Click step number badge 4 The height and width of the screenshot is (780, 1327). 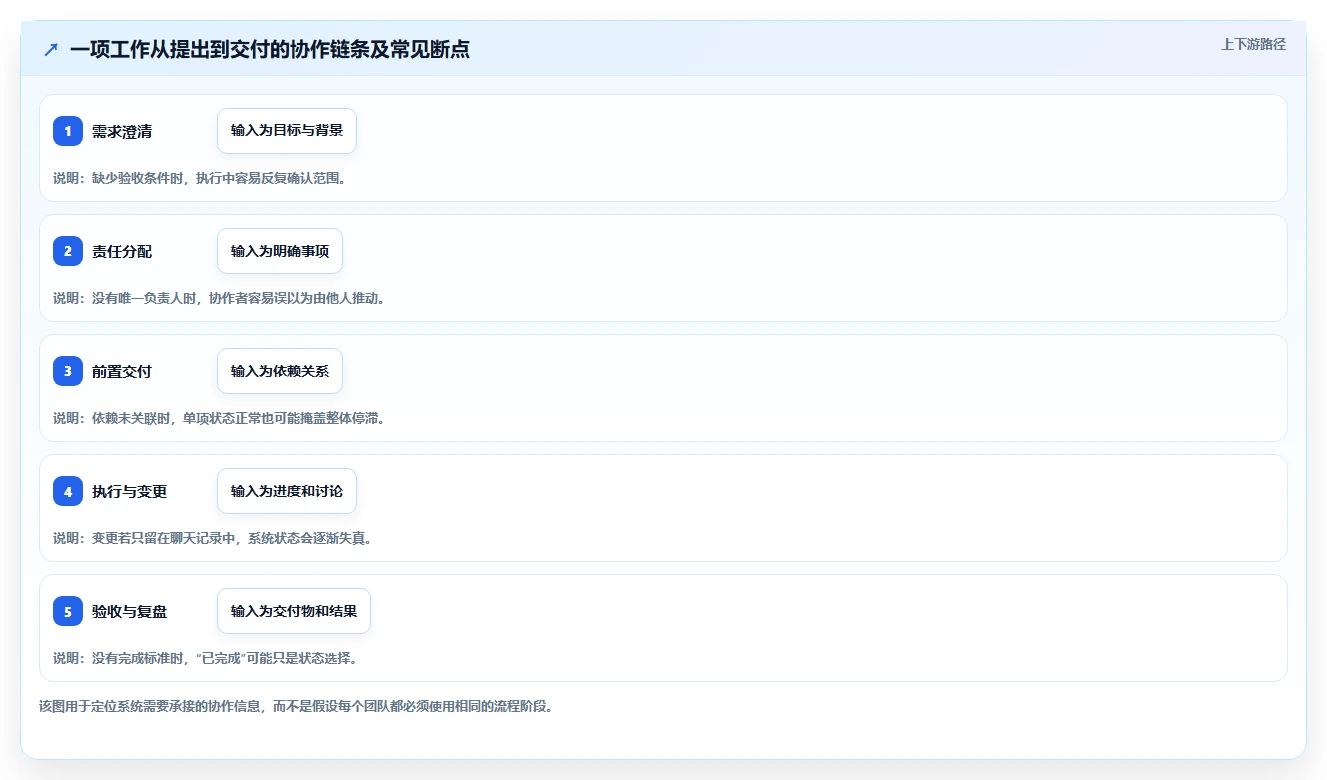pyautogui.click(x=68, y=491)
